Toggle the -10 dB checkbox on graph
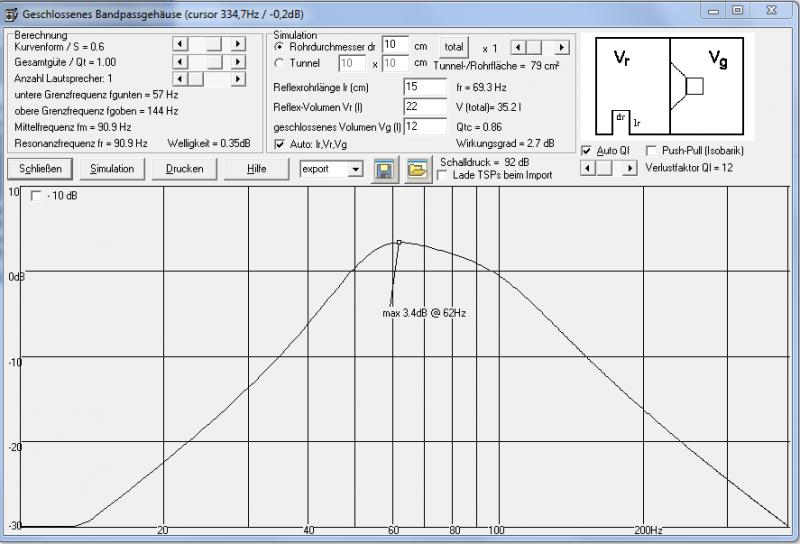Viewport: 800px width, 544px height. [x=37, y=195]
